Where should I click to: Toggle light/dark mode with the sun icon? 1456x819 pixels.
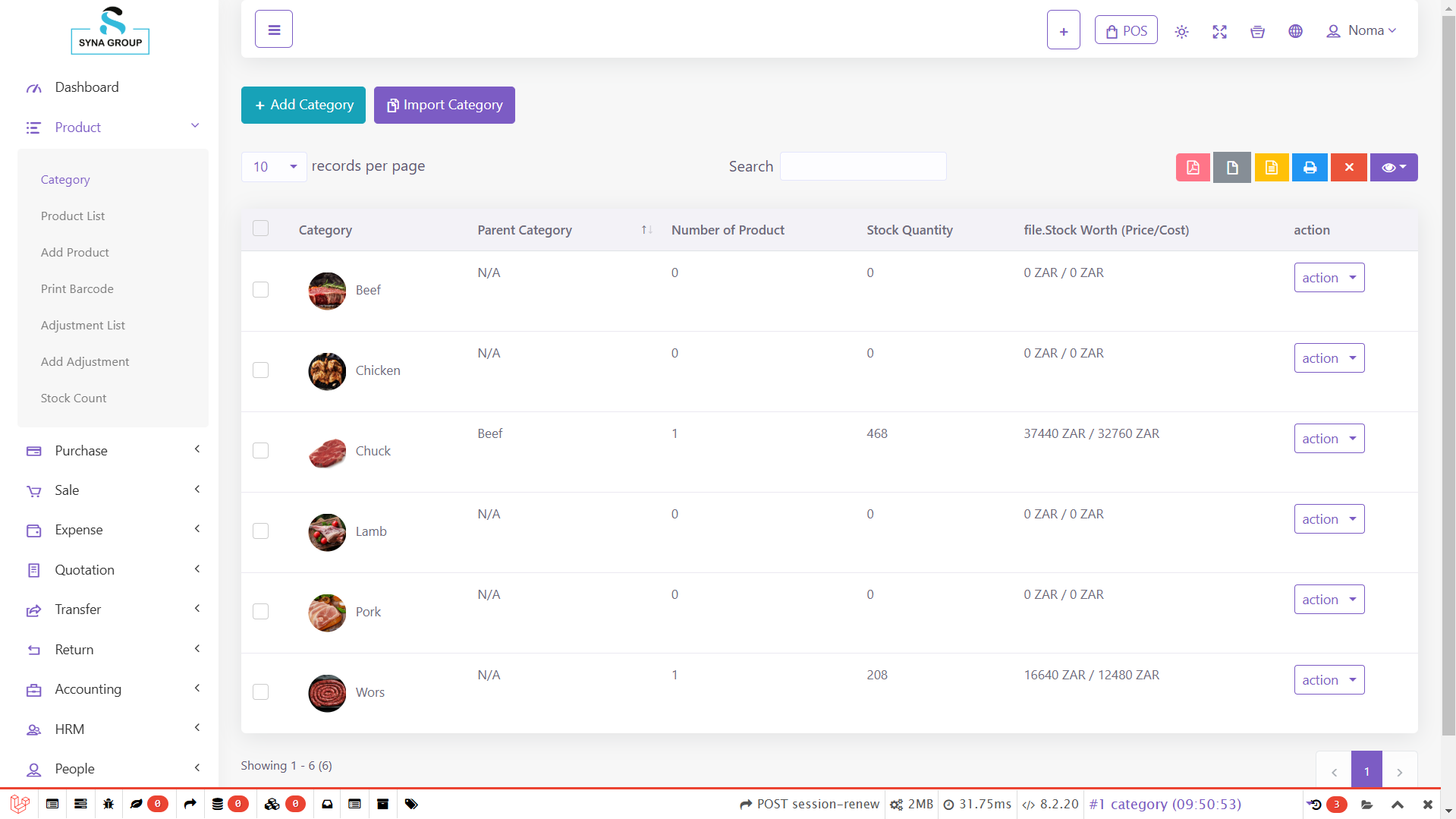coord(1181,31)
